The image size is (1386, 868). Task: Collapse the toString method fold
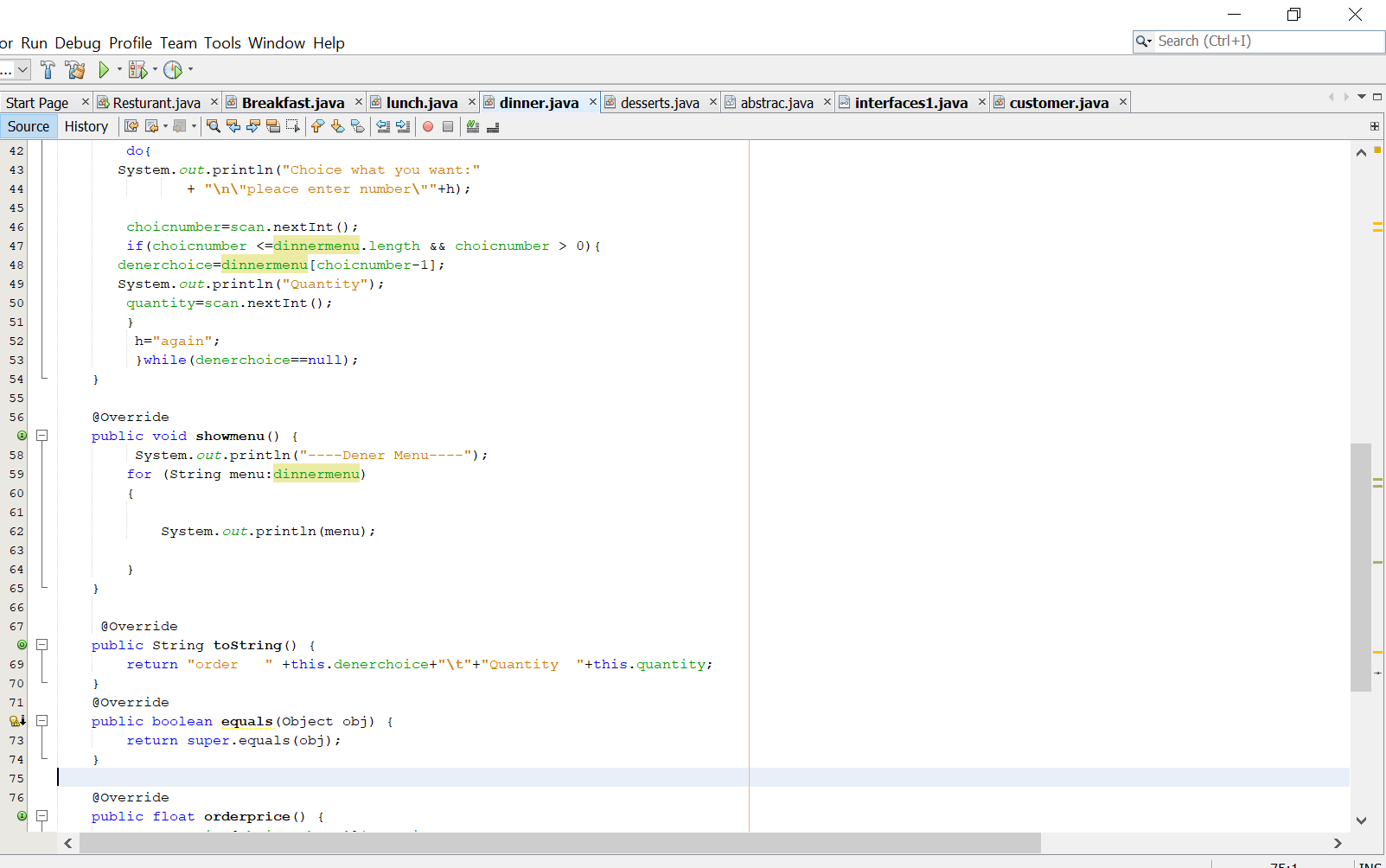click(42, 645)
